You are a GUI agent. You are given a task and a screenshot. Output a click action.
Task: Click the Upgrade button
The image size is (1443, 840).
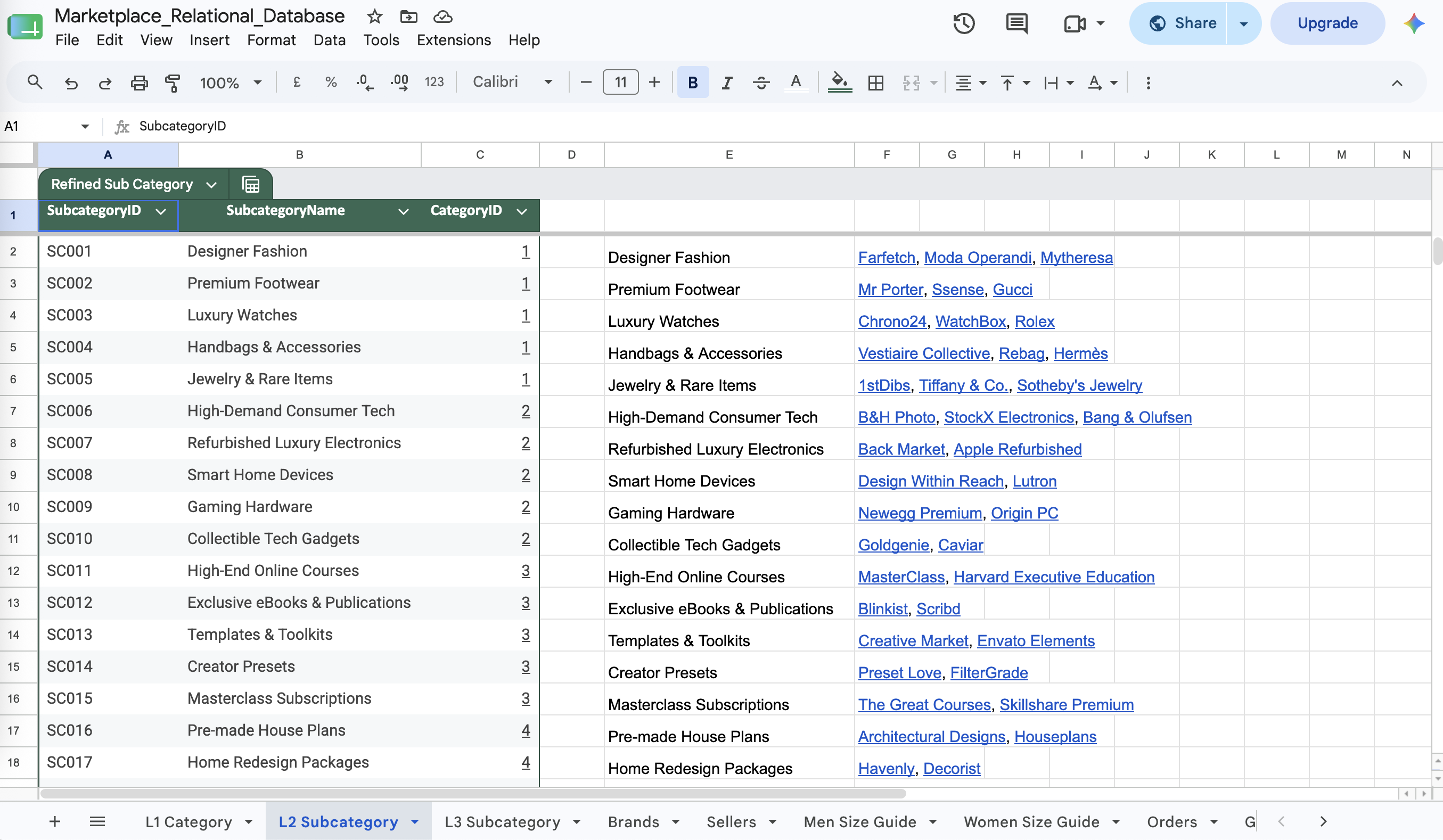(1327, 23)
